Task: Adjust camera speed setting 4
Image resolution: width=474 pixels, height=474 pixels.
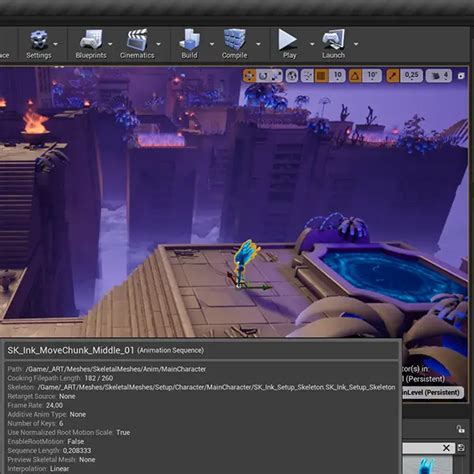Action: pyautogui.click(x=439, y=76)
